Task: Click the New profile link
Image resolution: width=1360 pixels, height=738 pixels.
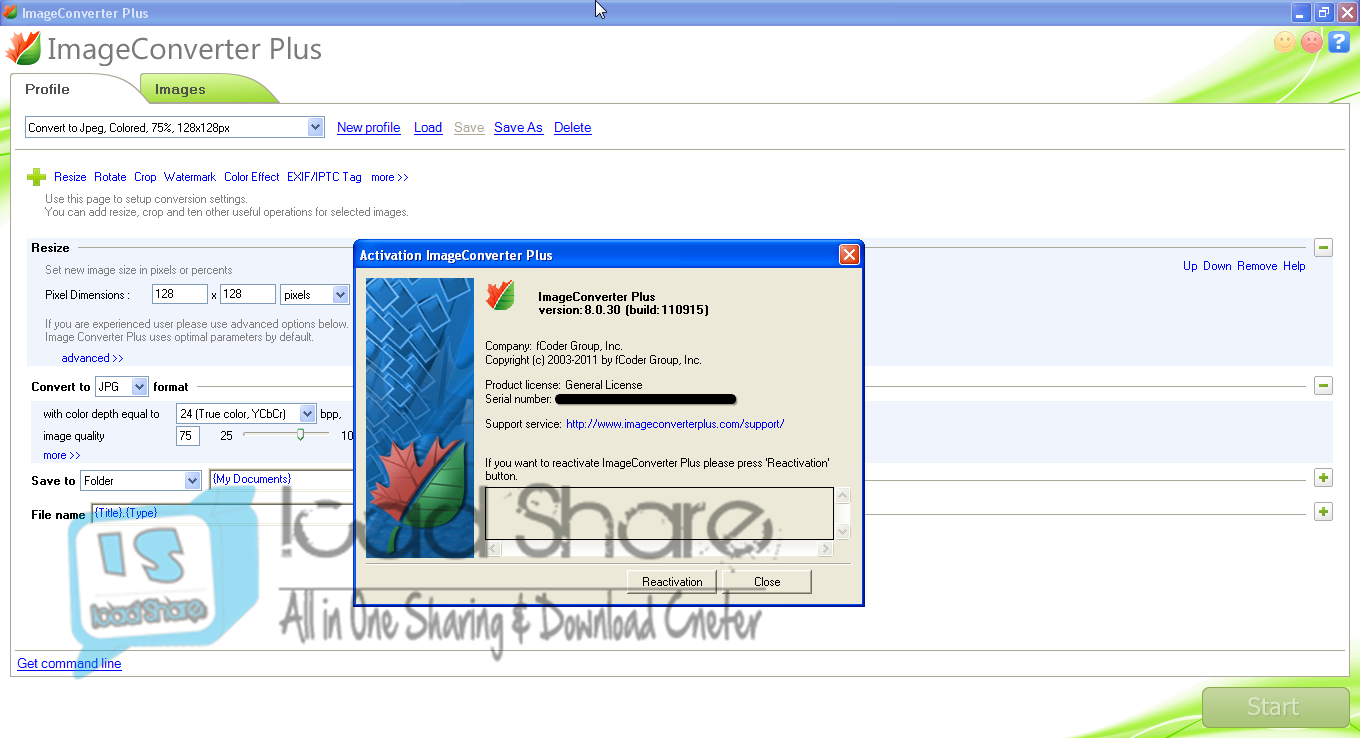Action: (369, 127)
